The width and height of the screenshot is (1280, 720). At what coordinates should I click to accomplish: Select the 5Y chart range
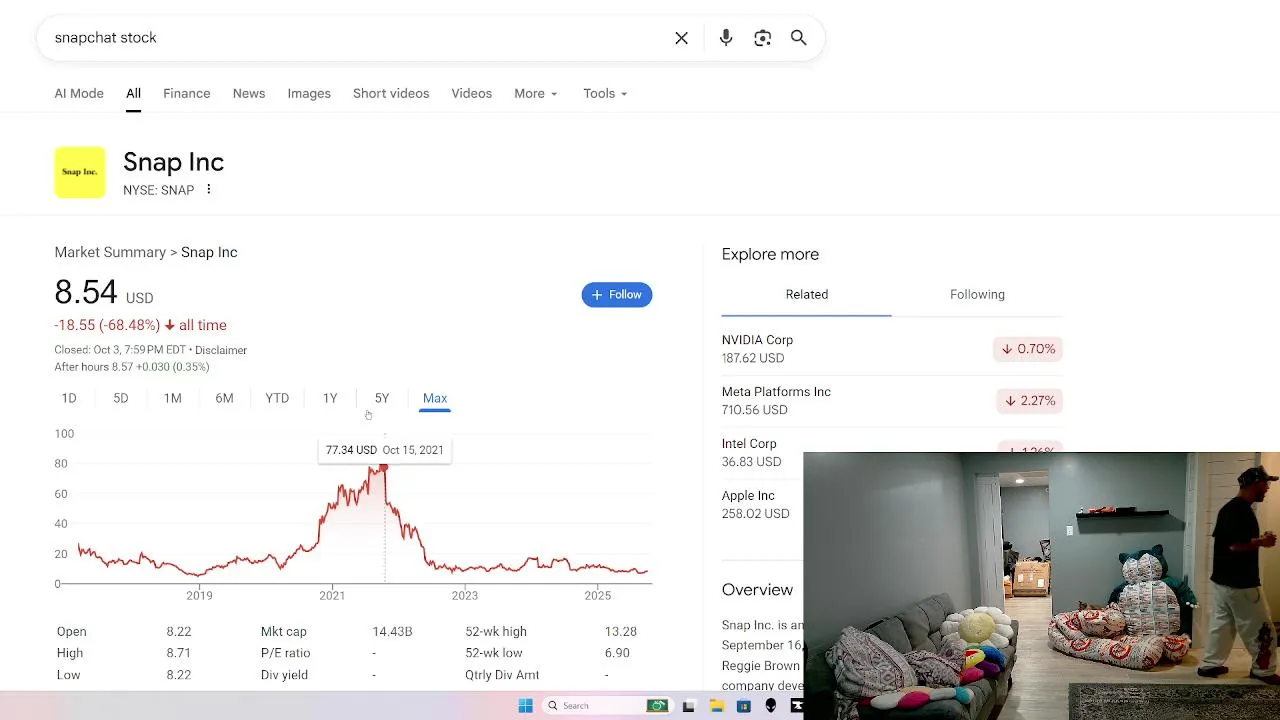point(382,398)
